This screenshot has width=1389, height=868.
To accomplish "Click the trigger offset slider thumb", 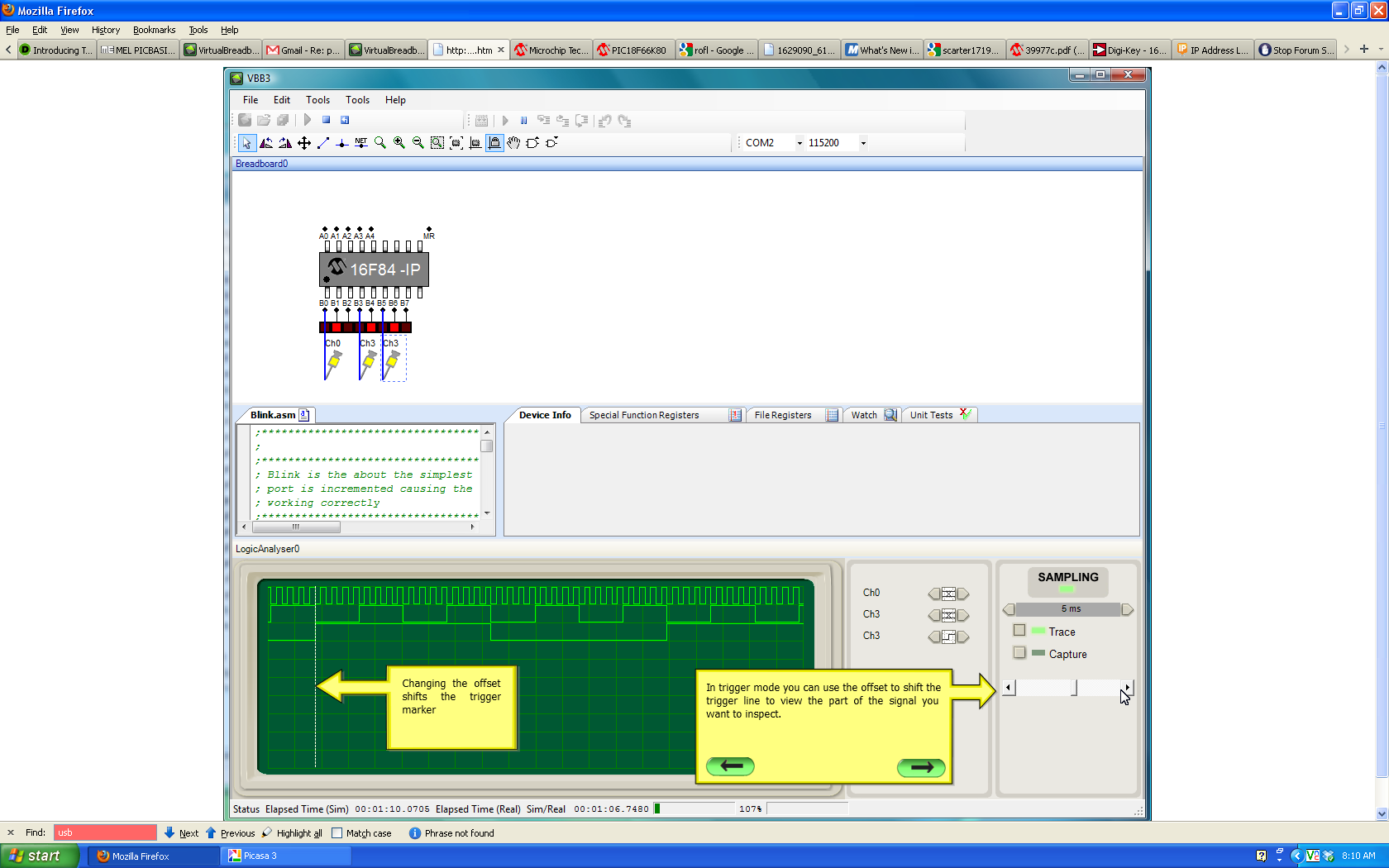I will point(1074,688).
